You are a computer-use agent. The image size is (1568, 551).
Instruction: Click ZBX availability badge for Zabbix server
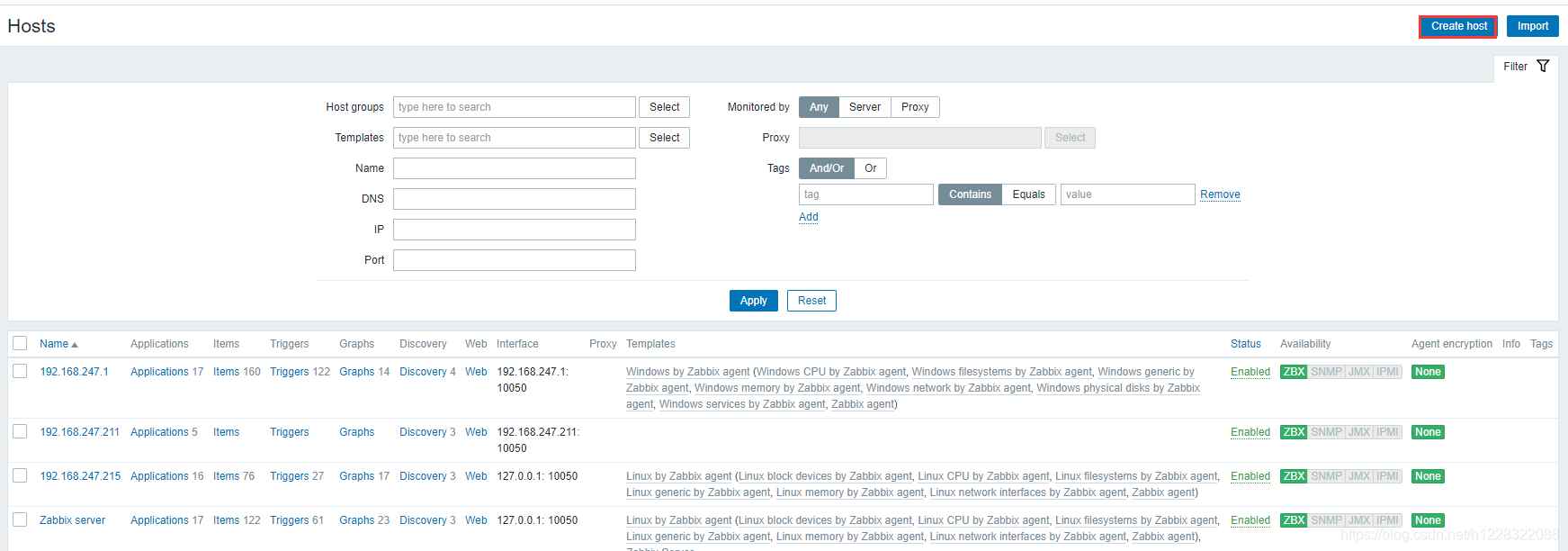[1294, 520]
